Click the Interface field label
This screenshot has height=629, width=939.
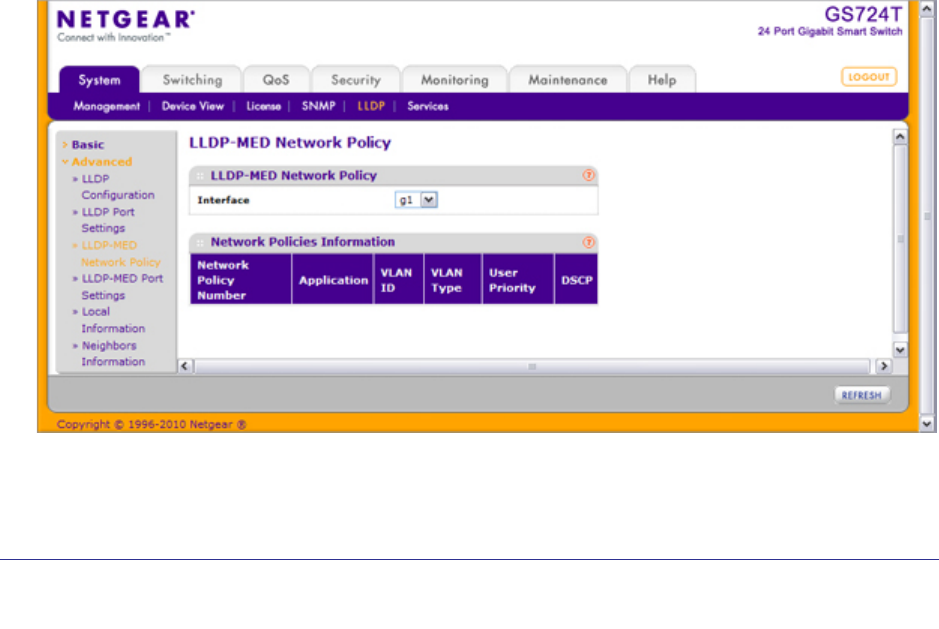point(223,200)
